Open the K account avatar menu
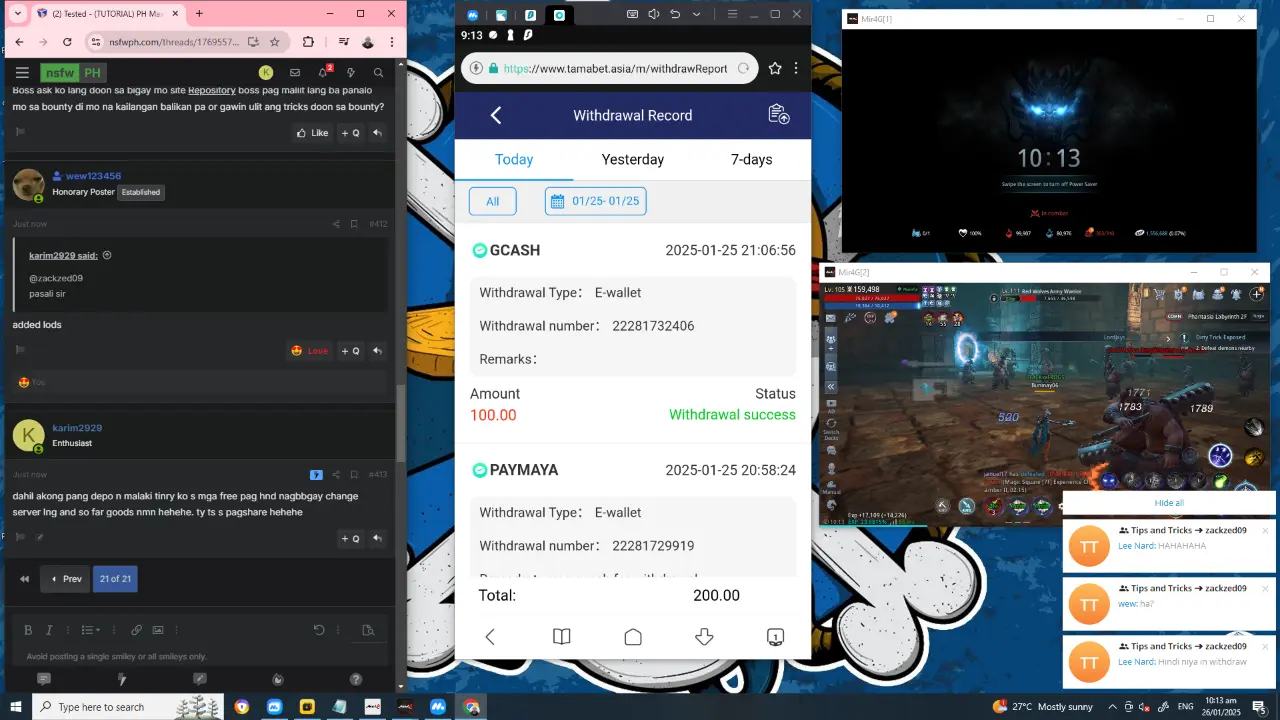This screenshot has height=720, width=1280. 266,72
